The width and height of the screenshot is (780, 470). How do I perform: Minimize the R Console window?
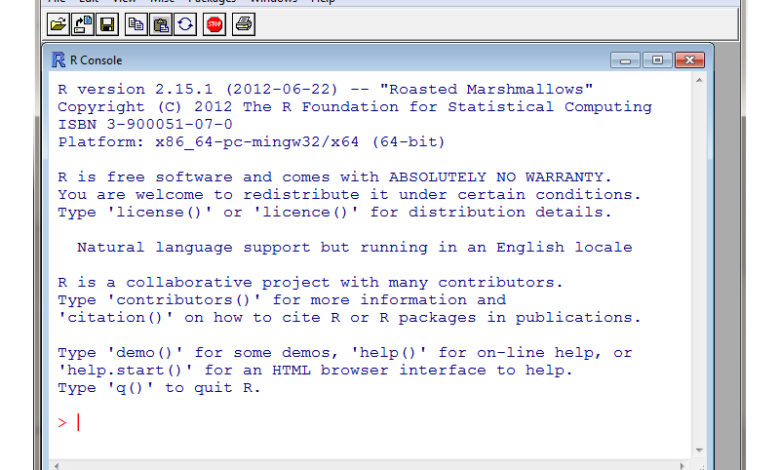pos(625,60)
